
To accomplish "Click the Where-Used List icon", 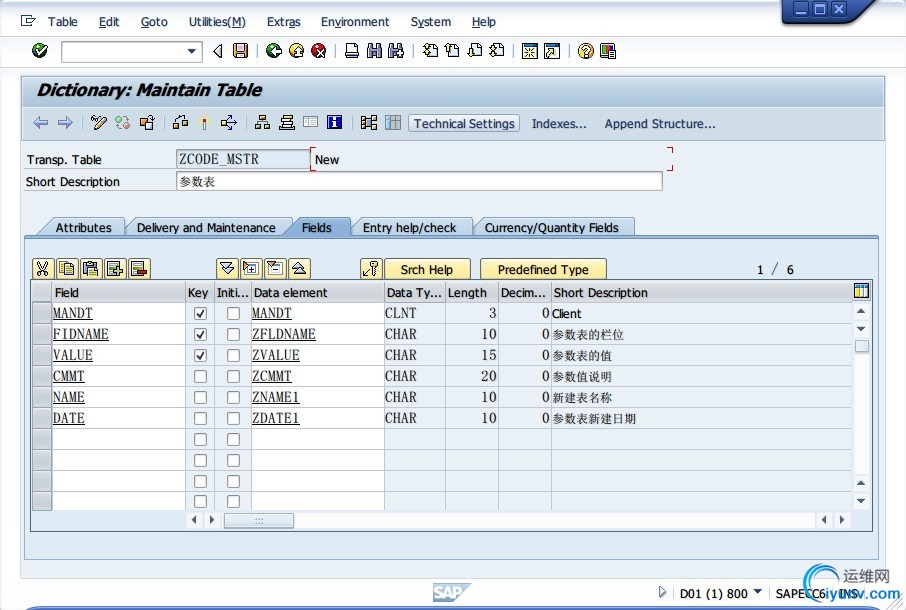I will click(229, 122).
